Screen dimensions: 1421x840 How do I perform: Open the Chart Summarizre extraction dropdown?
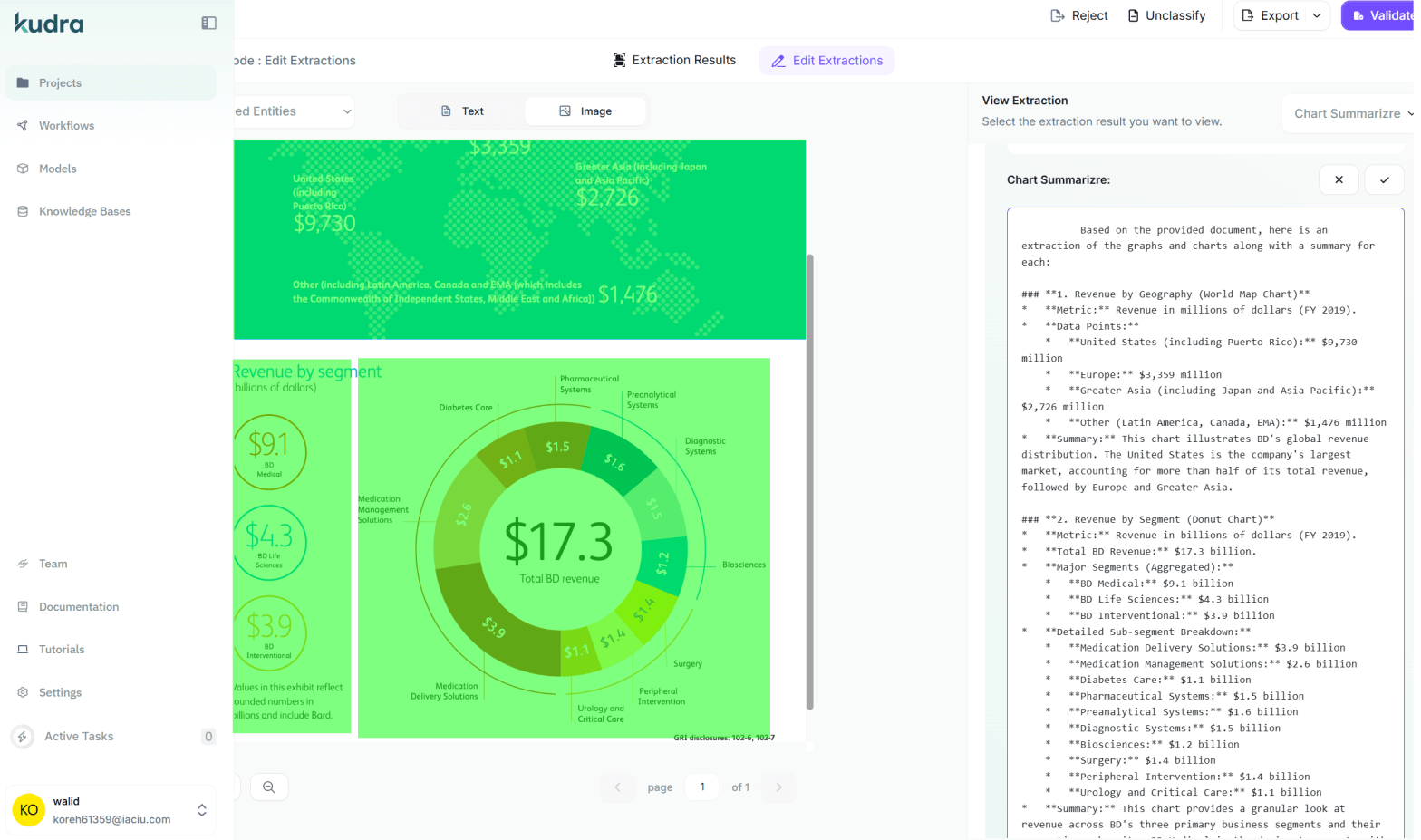(1350, 113)
